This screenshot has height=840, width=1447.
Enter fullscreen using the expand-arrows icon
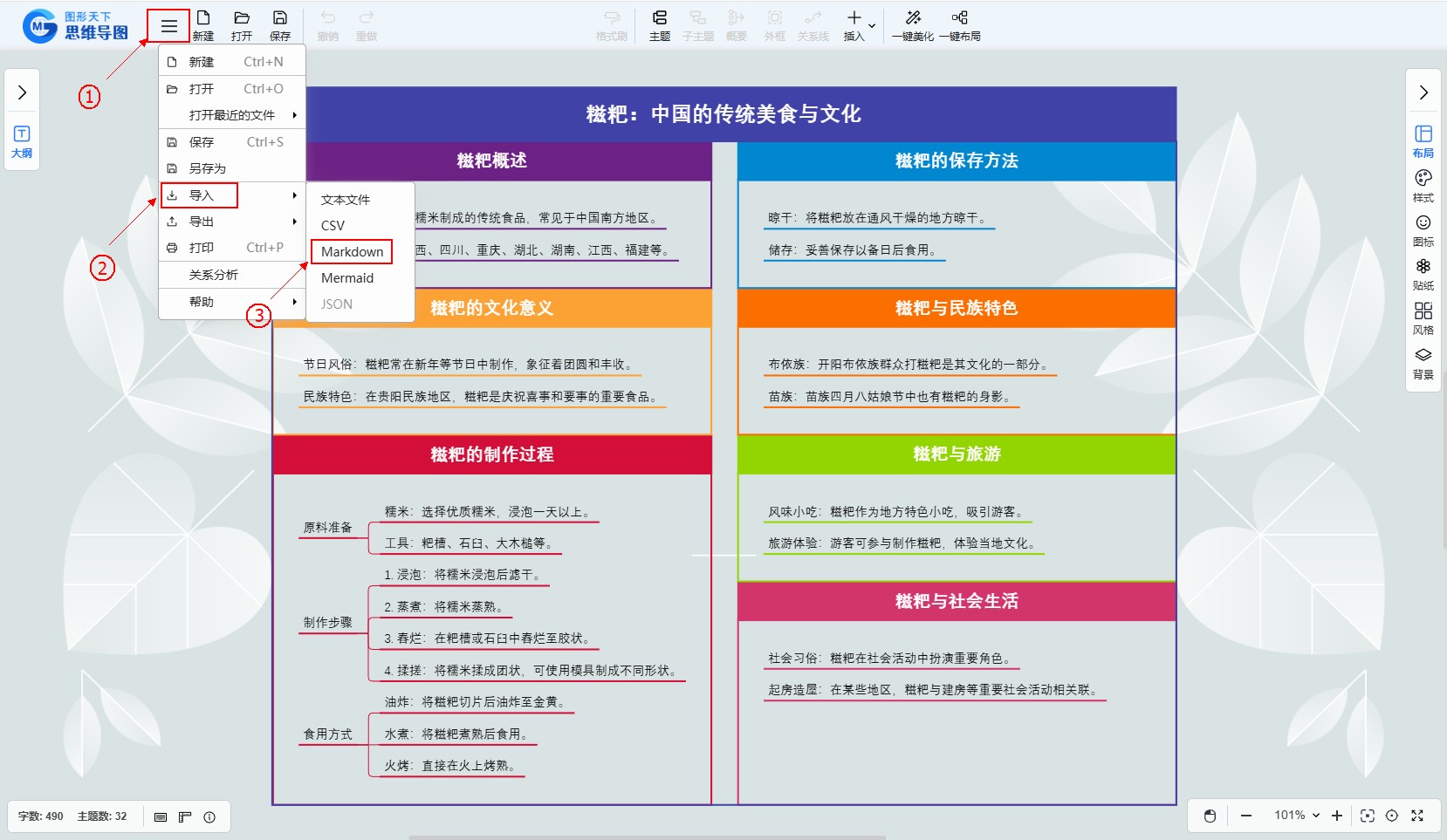[1417, 816]
